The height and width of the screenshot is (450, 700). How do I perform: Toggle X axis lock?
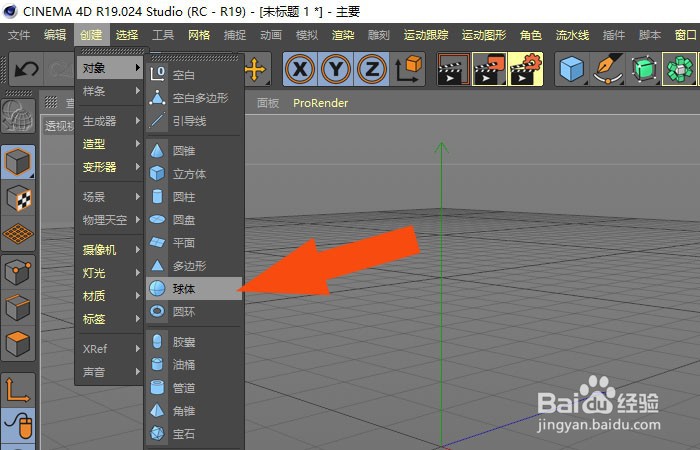[300, 69]
